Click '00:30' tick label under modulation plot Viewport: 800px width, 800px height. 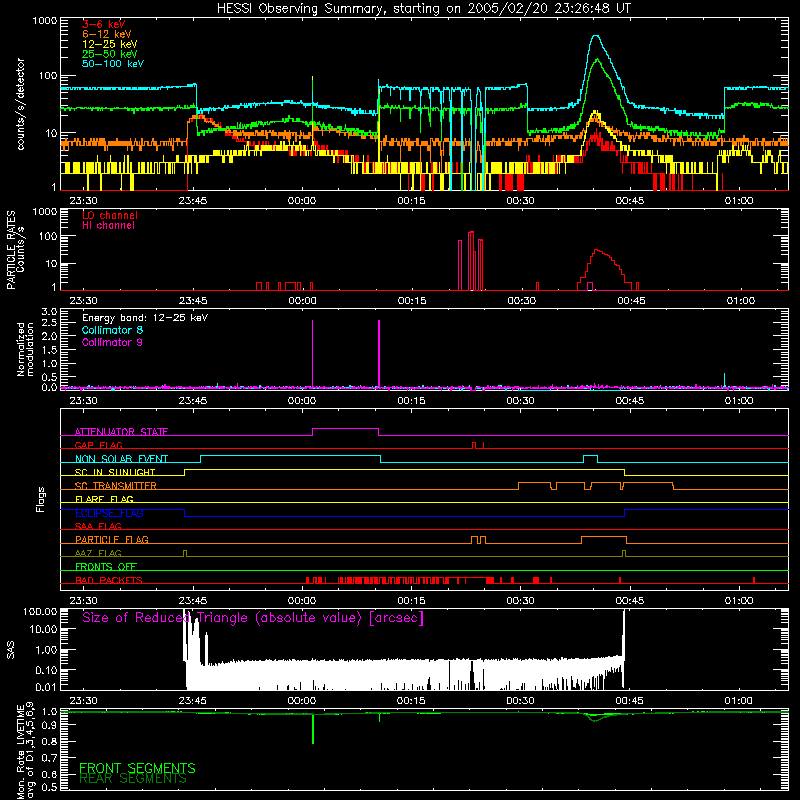521,401
